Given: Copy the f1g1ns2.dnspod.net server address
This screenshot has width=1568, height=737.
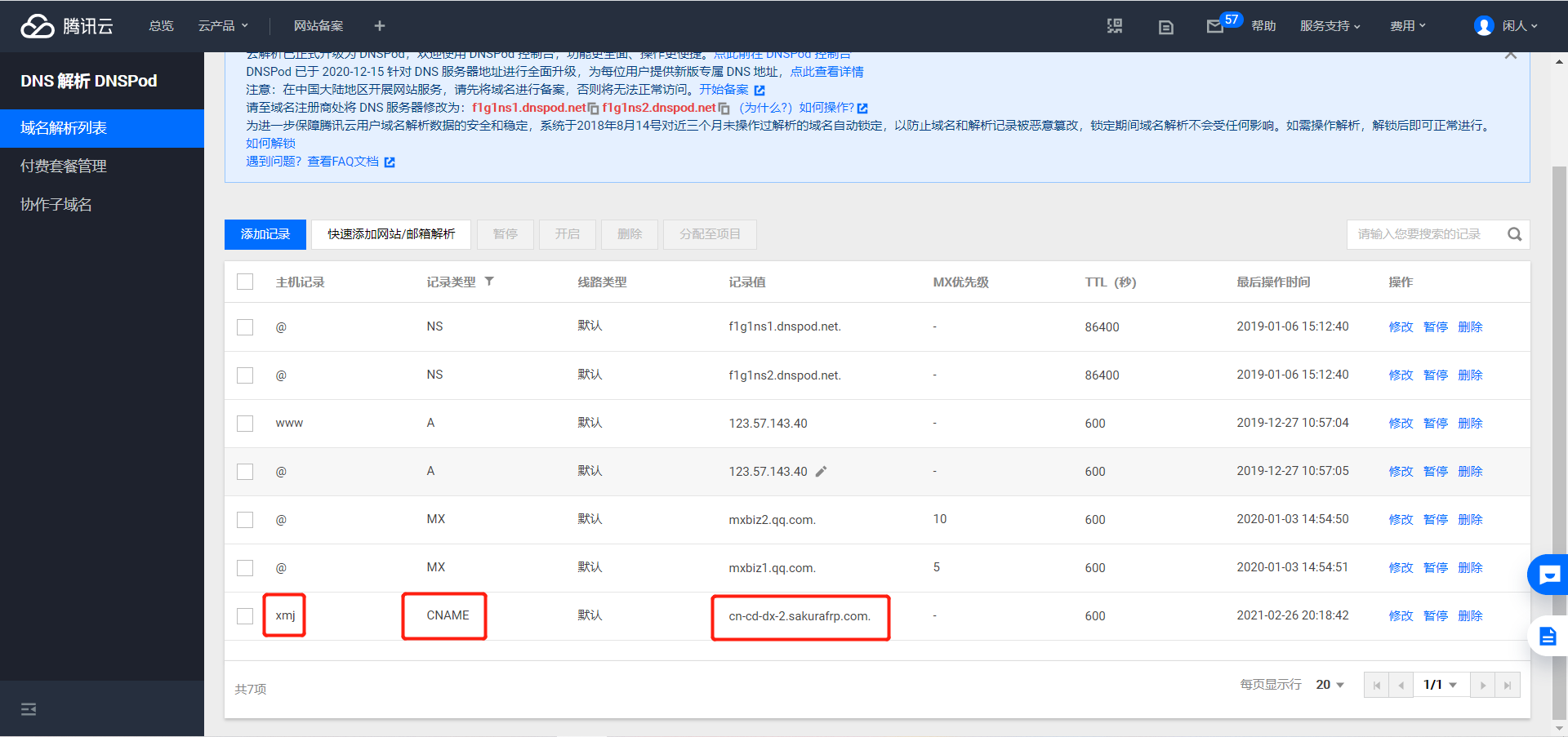Looking at the screenshot, I should pos(724,109).
